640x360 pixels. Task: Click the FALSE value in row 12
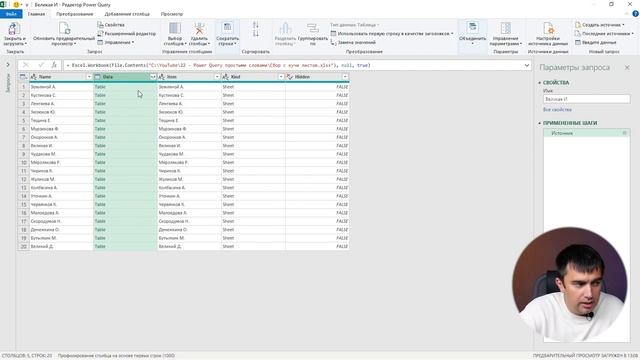click(x=342, y=179)
